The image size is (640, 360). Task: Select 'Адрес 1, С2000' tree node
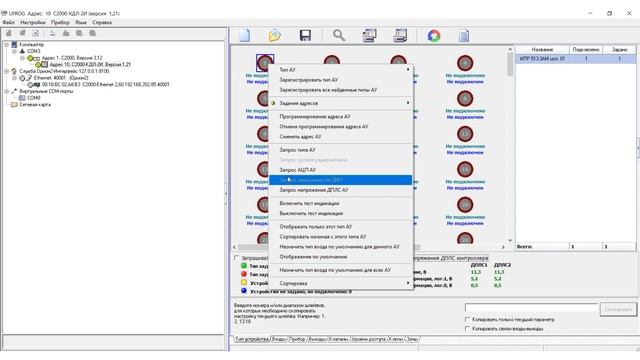[72, 58]
